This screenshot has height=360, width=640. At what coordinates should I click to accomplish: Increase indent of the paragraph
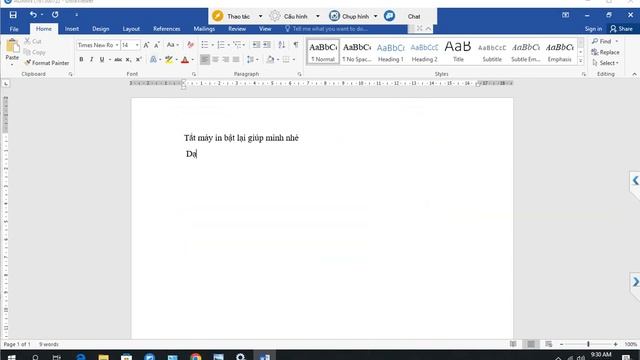(267, 45)
